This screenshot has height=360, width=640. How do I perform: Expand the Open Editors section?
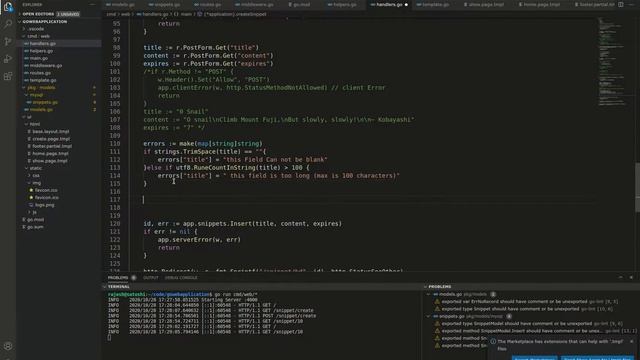38,14
